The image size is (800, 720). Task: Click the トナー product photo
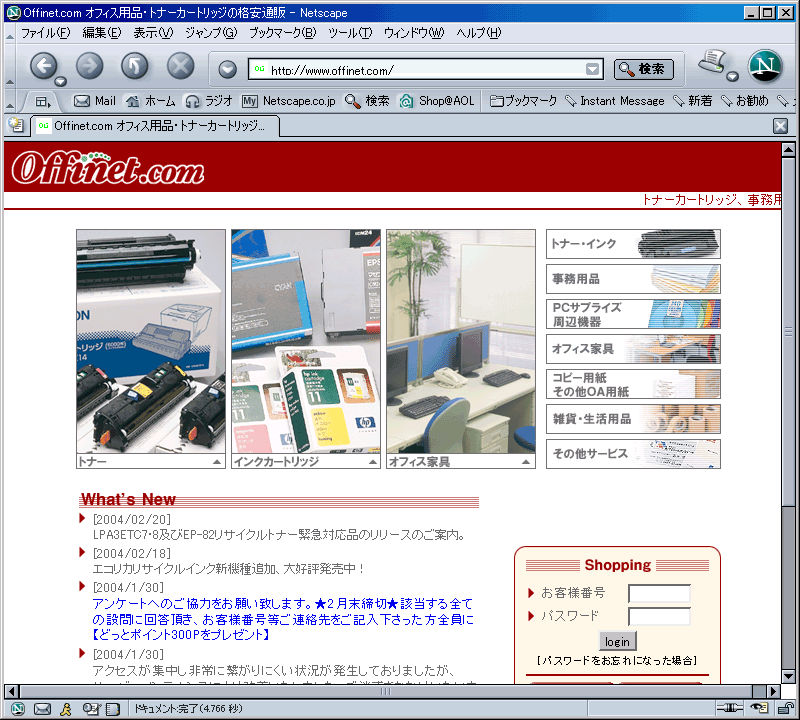pos(151,341)
